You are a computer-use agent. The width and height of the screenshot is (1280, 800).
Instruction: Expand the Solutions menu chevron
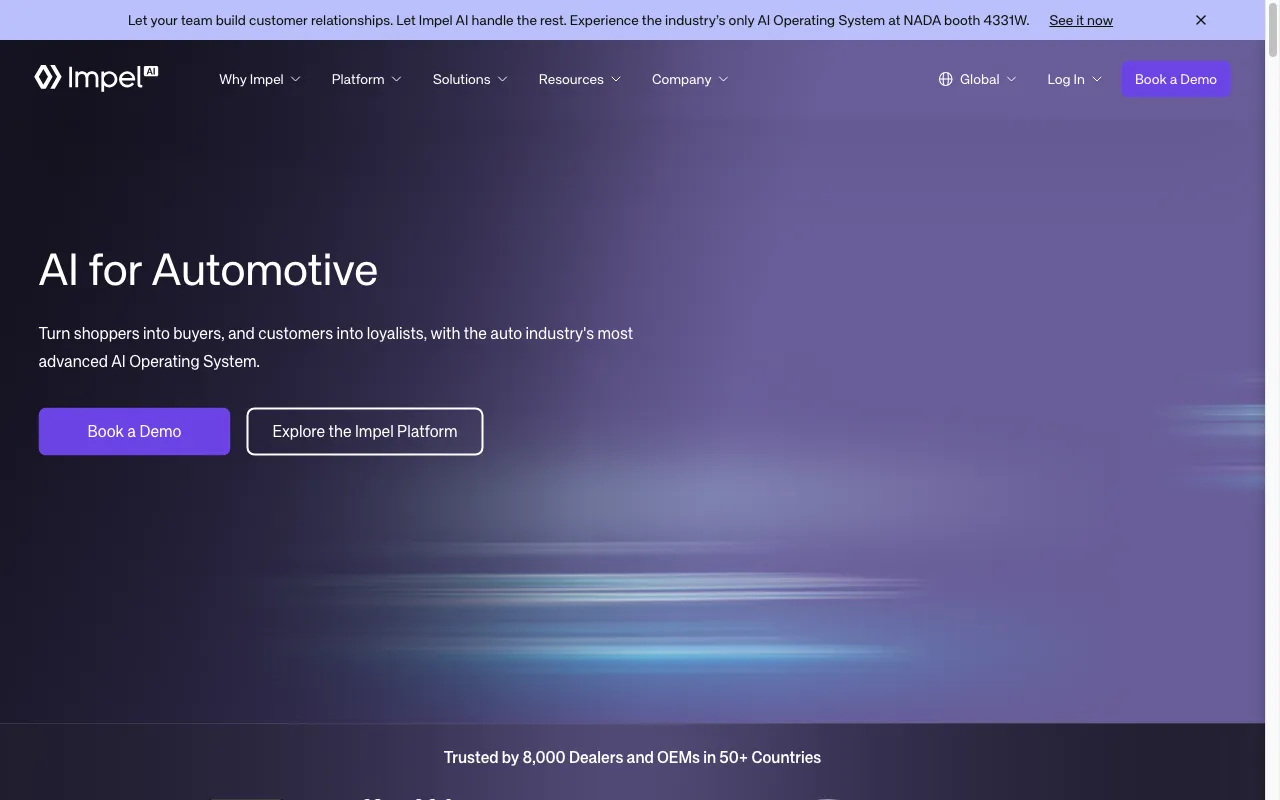[502, 79]
